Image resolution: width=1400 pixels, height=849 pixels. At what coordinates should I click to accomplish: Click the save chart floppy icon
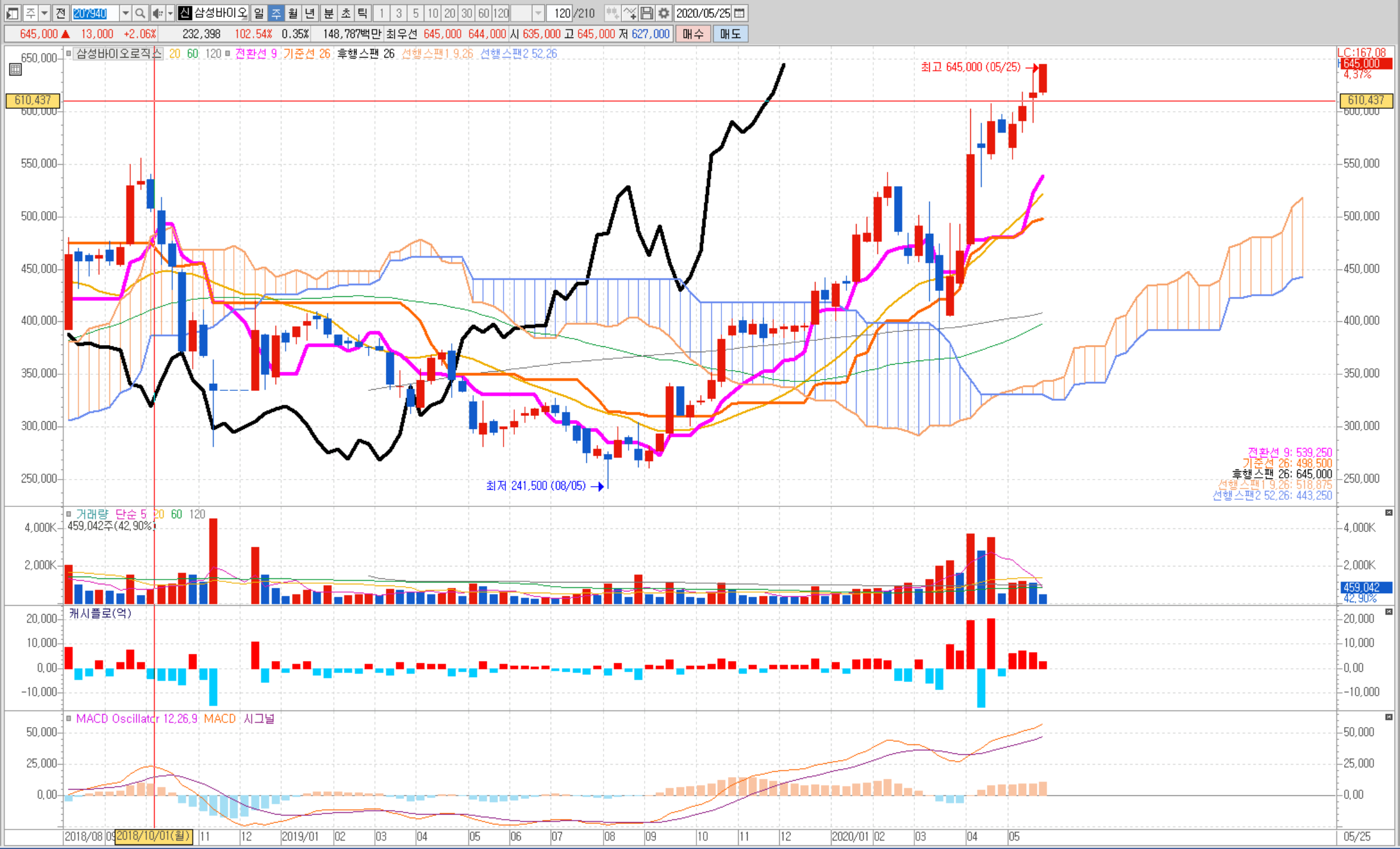(x=647, y=13)
